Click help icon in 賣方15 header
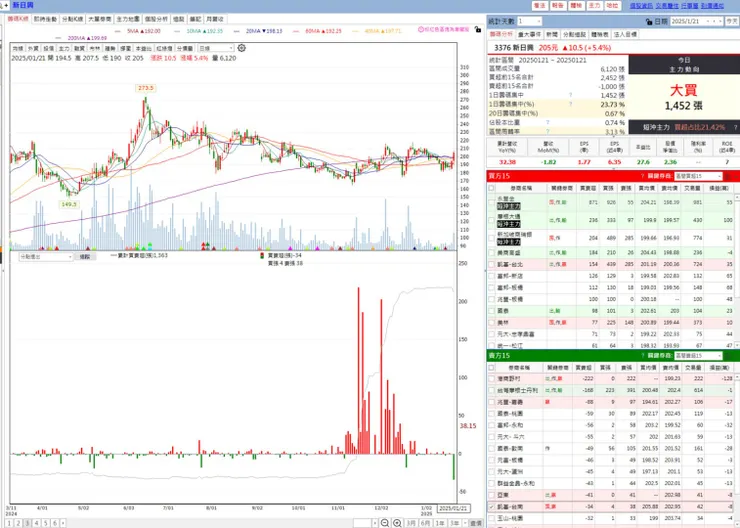Image resolution: width=740 pixels, height=528 pixels. [642, 355]
